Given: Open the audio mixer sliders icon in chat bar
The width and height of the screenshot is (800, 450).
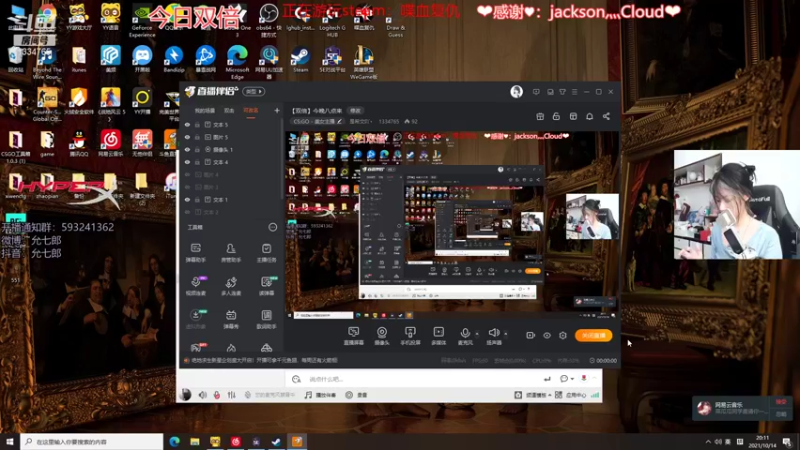Looking at the screenshot, I should [232, 395].
